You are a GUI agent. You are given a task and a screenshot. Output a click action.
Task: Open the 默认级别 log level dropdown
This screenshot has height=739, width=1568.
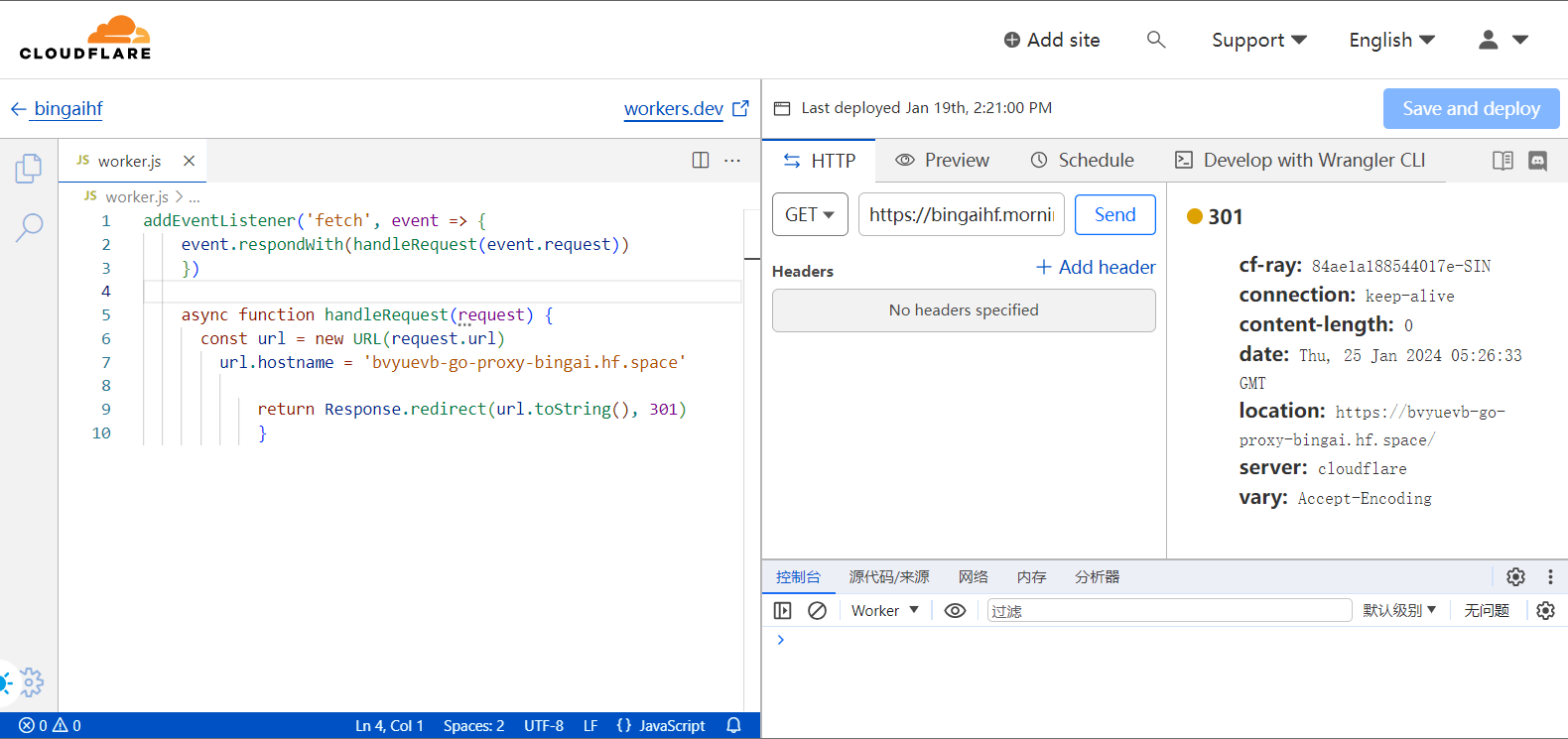(1399, 611)
